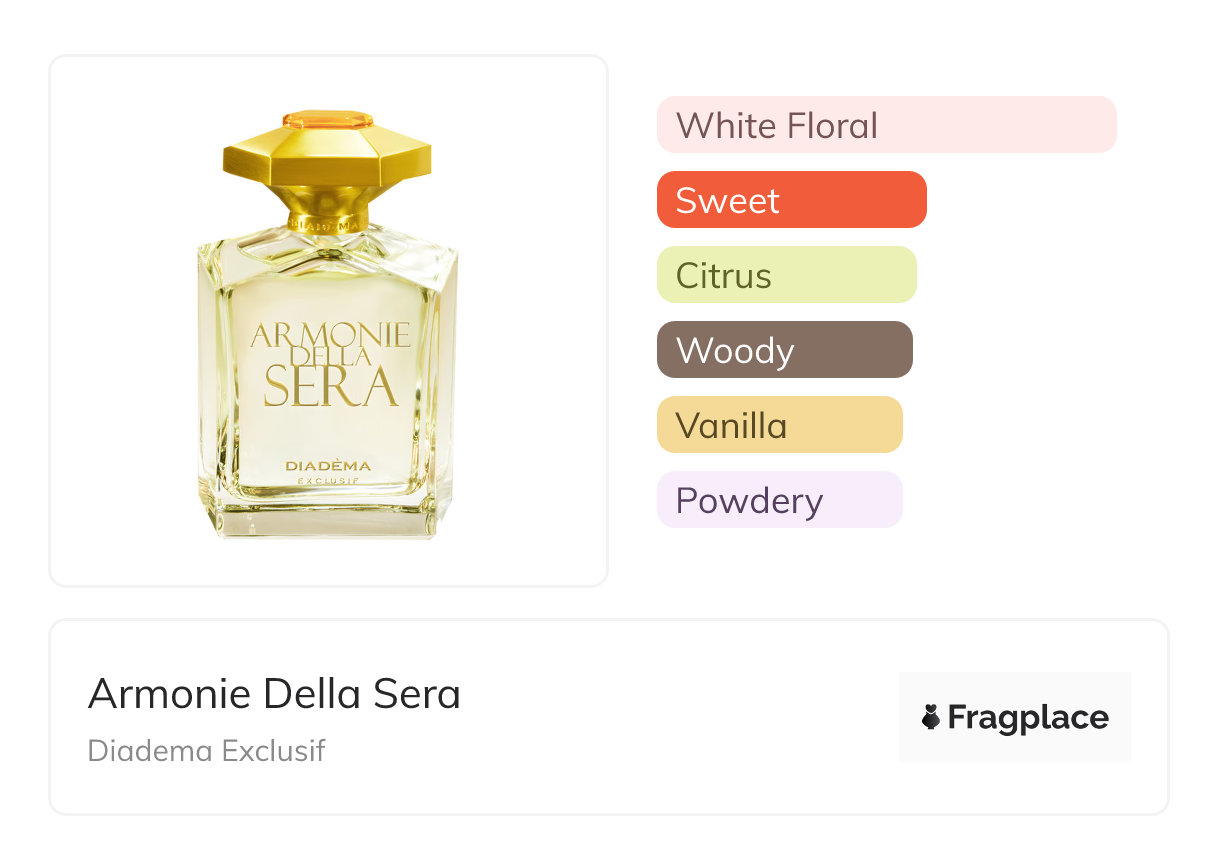Viewport: 1218px width, 864px height.
Task: Click the Armonie Della Sera title
Action: 274,693
